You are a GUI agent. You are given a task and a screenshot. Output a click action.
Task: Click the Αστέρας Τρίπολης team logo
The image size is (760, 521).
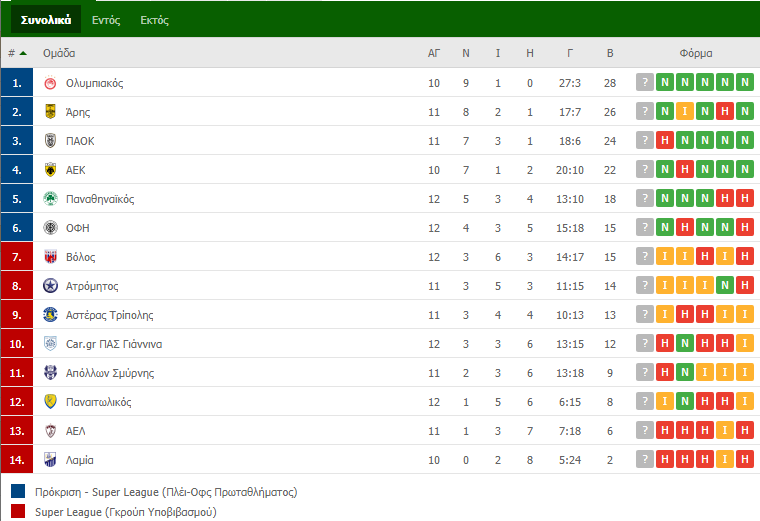[50, 315]
